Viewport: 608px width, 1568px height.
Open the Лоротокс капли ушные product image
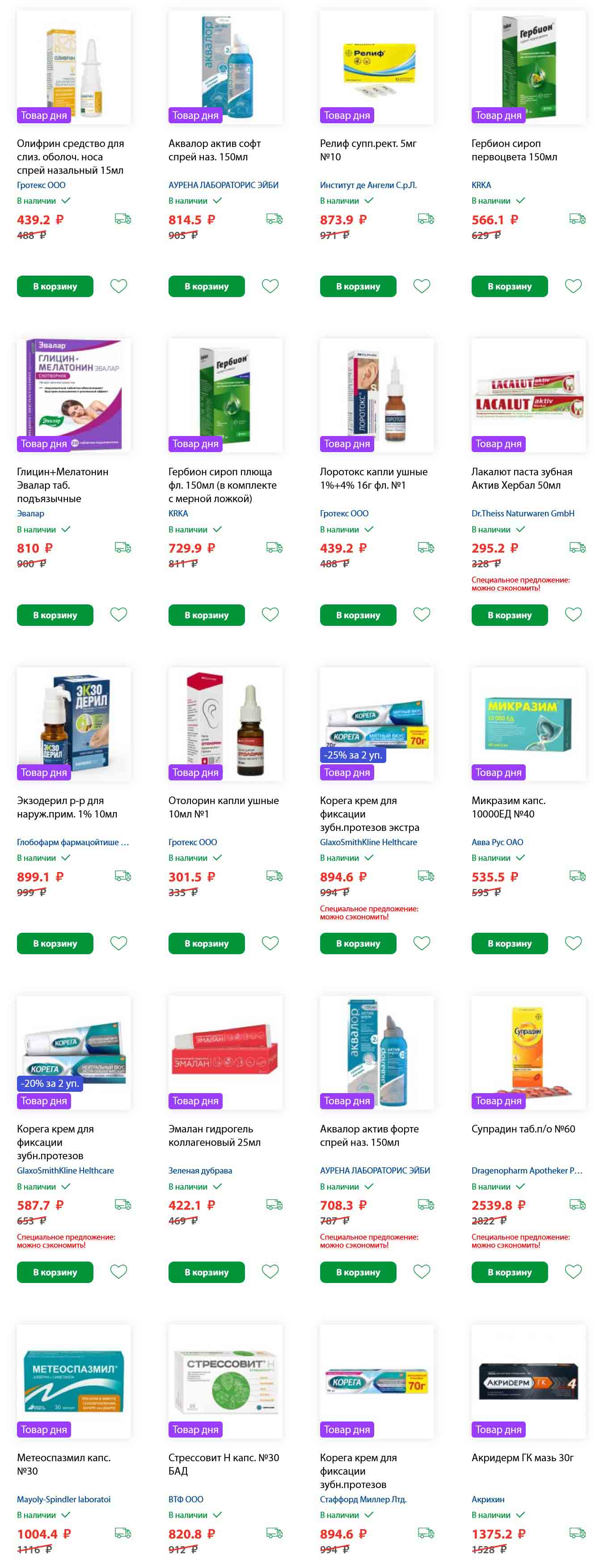point(377,395)
